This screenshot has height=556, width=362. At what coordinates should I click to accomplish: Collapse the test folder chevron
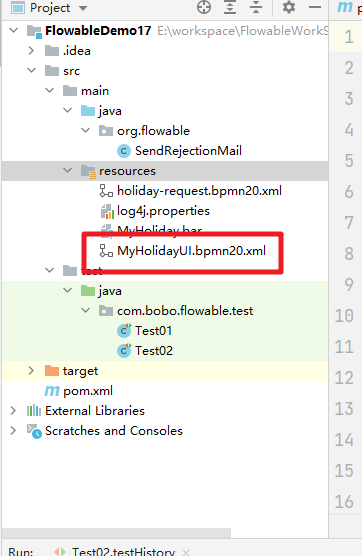coord(50,271)
